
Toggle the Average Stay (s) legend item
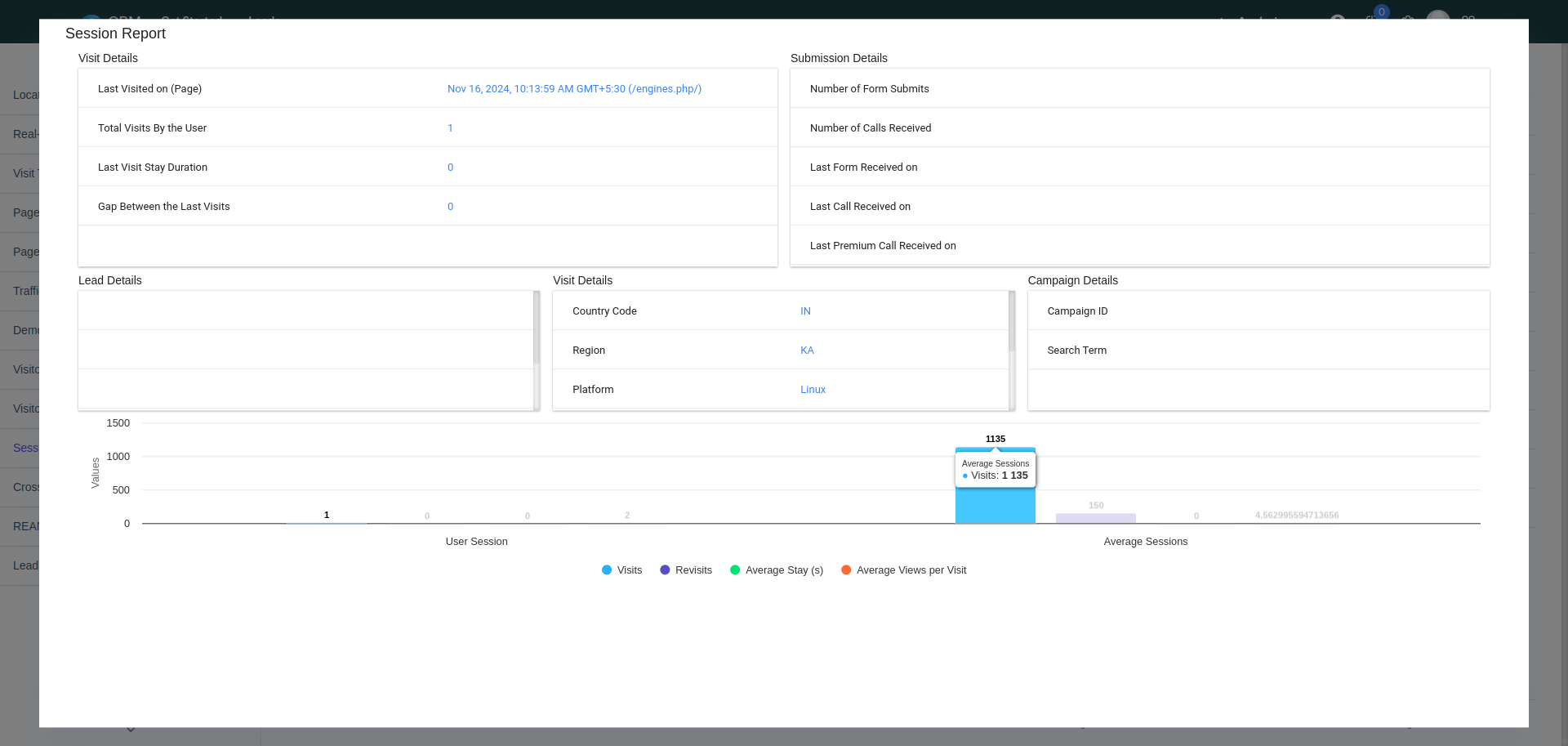tap(777, 570)
